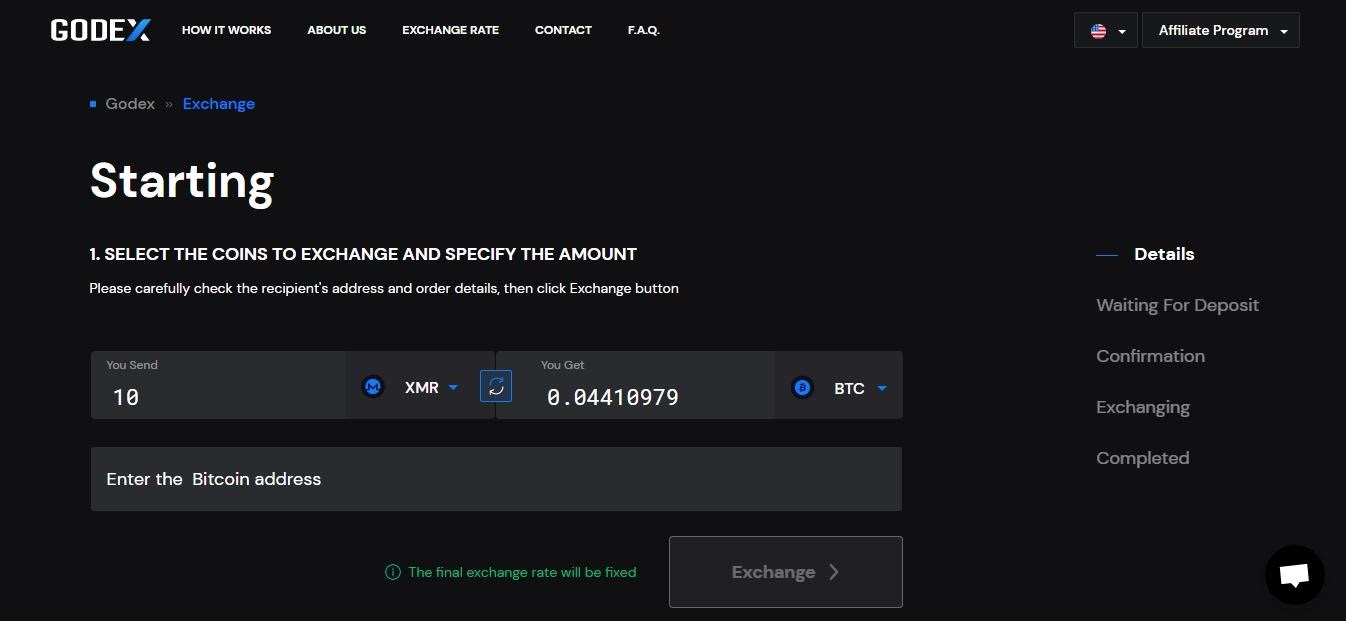The height and width of the screenshot is (621, 1346).
Task: Select the Waiting For Deposit step
Action: pos(1177,305)
